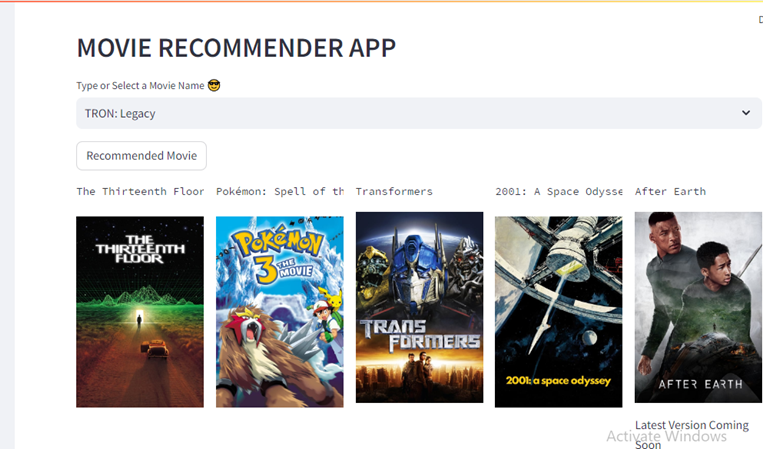Viewport: 763px width, 449px height.
Task: Open the movie name dropdown chevron
Action: point(745,113)
